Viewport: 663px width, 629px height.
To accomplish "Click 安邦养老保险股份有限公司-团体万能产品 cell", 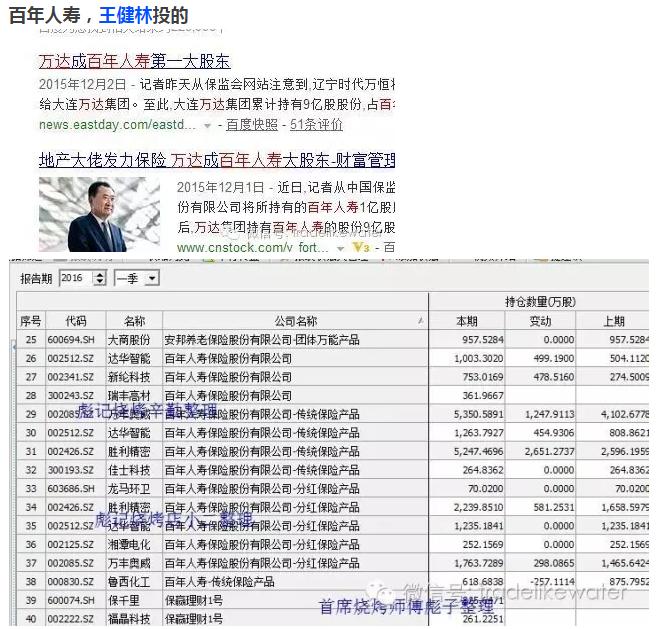I will coord(262,339).
